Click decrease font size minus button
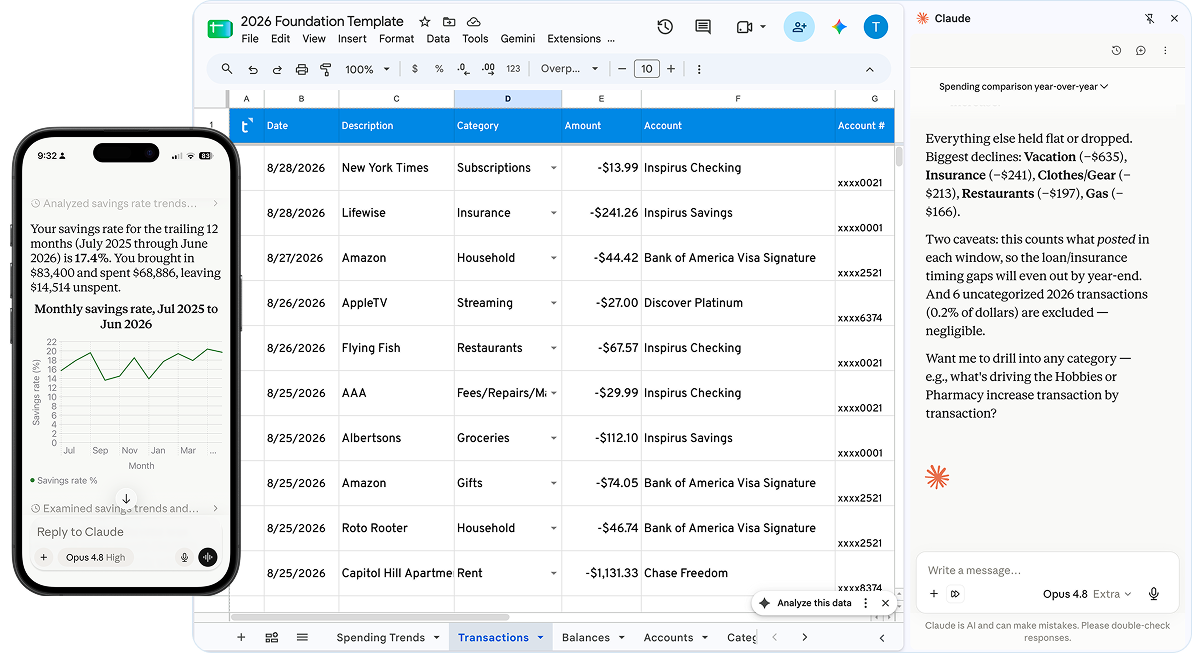Screen dimensions: 1192x653 click(622, 69)
